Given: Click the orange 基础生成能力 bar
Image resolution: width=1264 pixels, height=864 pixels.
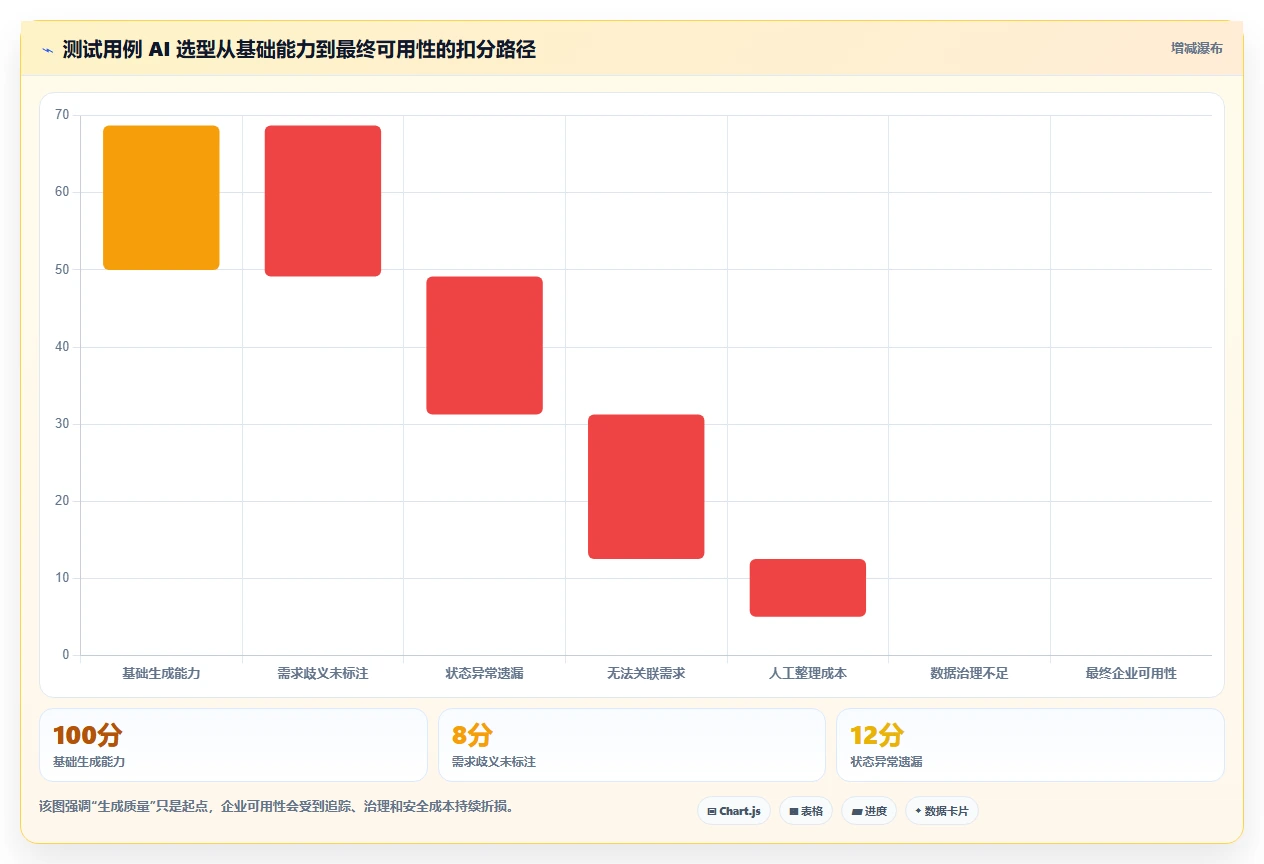Looking at the screenshot, I should pyautogui.click(x=161, y=198).
